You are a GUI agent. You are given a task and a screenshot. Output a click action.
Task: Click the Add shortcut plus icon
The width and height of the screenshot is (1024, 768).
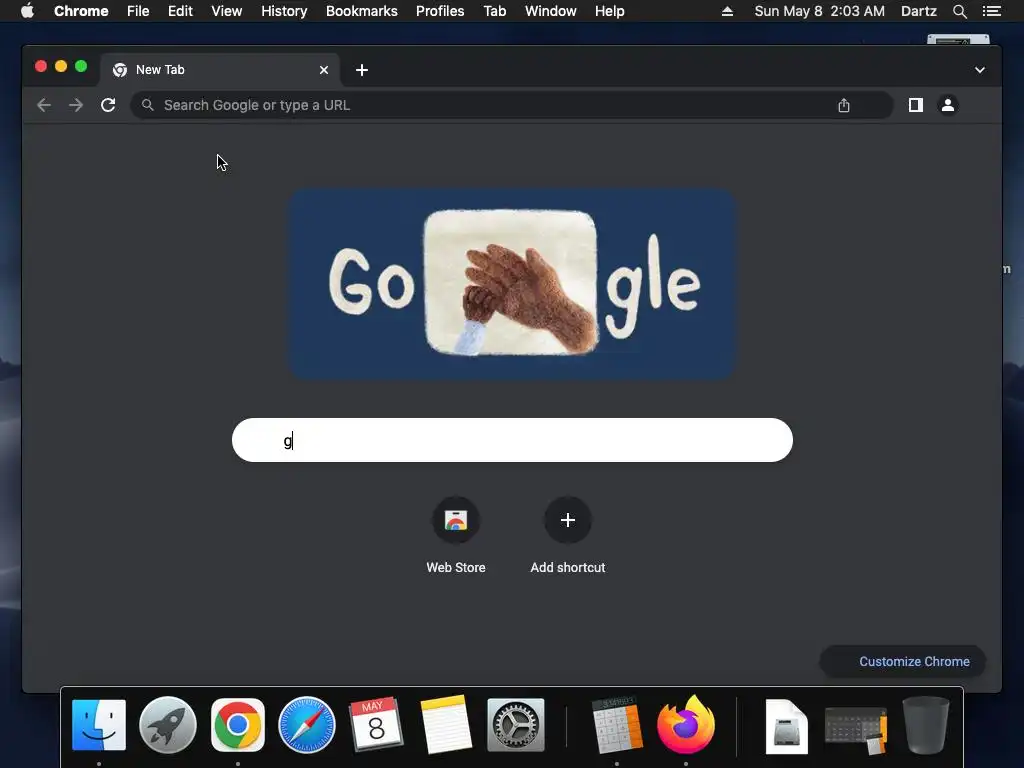[568, 520]
